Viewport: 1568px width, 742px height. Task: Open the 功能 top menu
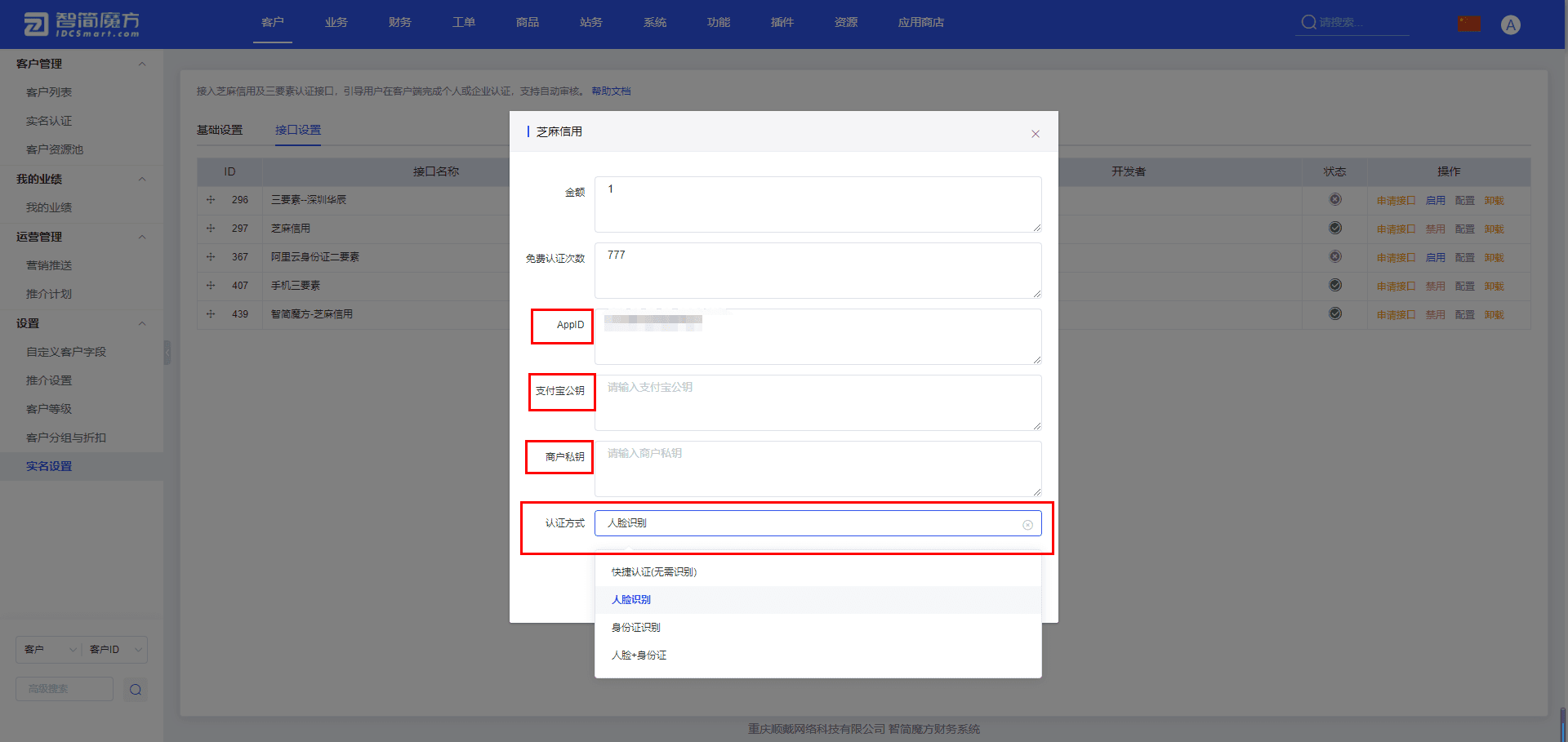coord(719,23)
